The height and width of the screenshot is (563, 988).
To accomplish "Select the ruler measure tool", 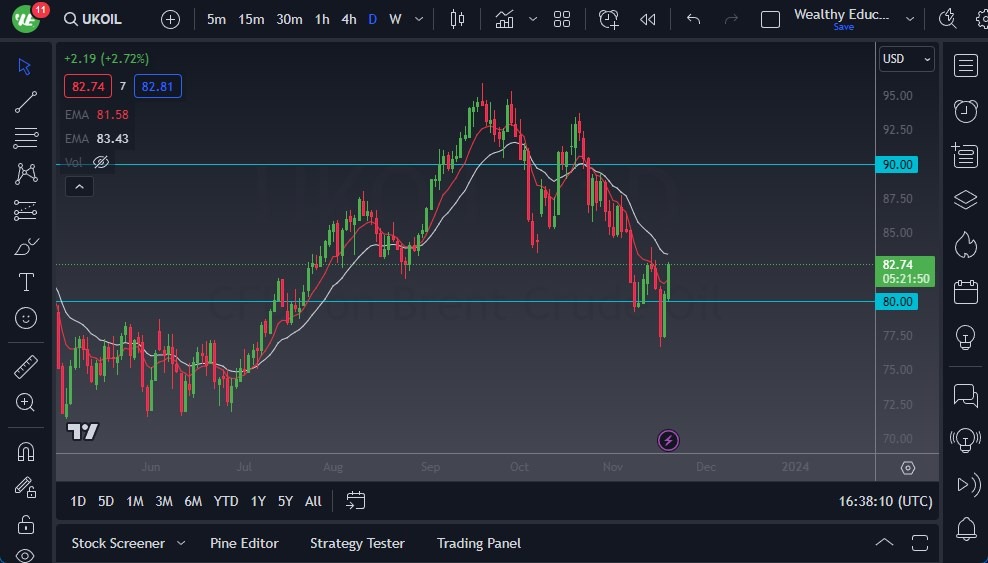I will [26, 367].
